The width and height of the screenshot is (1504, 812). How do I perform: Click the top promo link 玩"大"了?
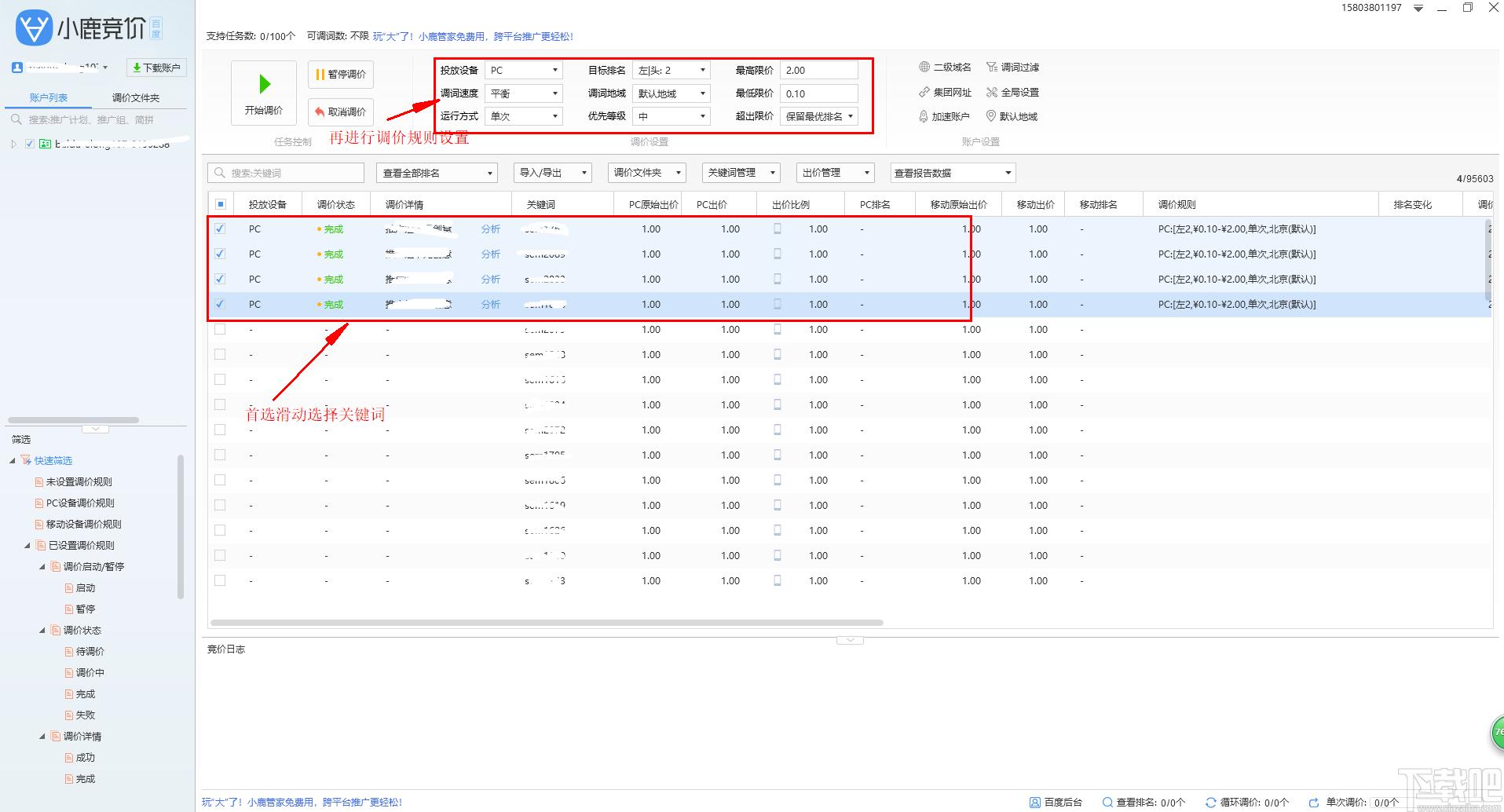pyautogui.click(x=473, y=36)
